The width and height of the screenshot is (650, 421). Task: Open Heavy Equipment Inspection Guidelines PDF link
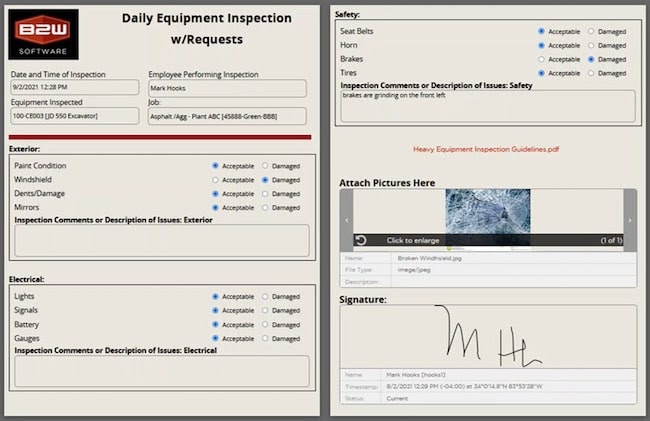click(x=485, y=148)
